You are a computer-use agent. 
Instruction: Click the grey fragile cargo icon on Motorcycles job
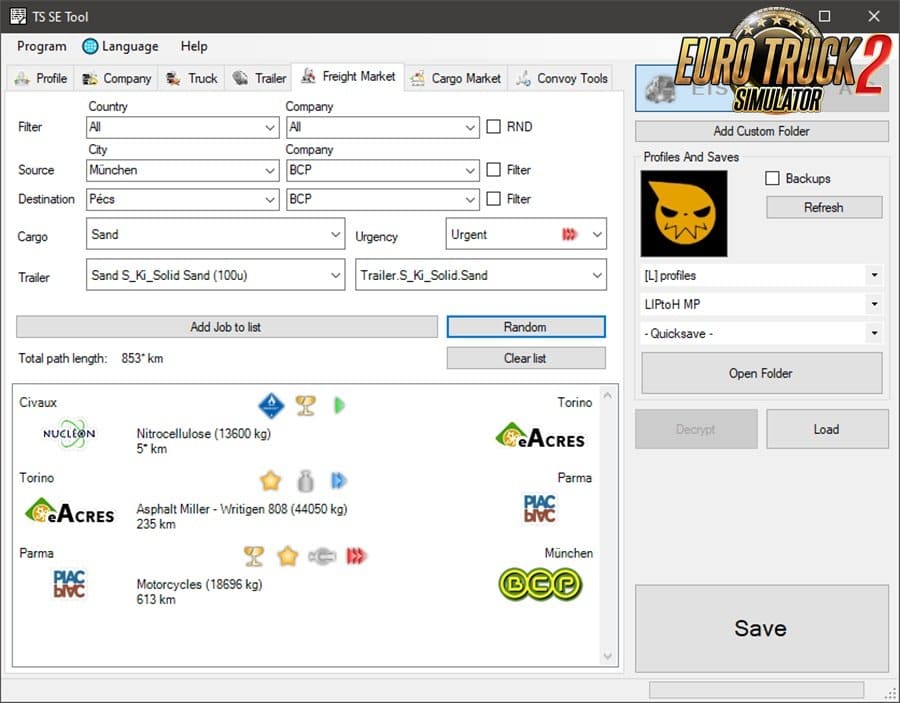tap(321, 556)
